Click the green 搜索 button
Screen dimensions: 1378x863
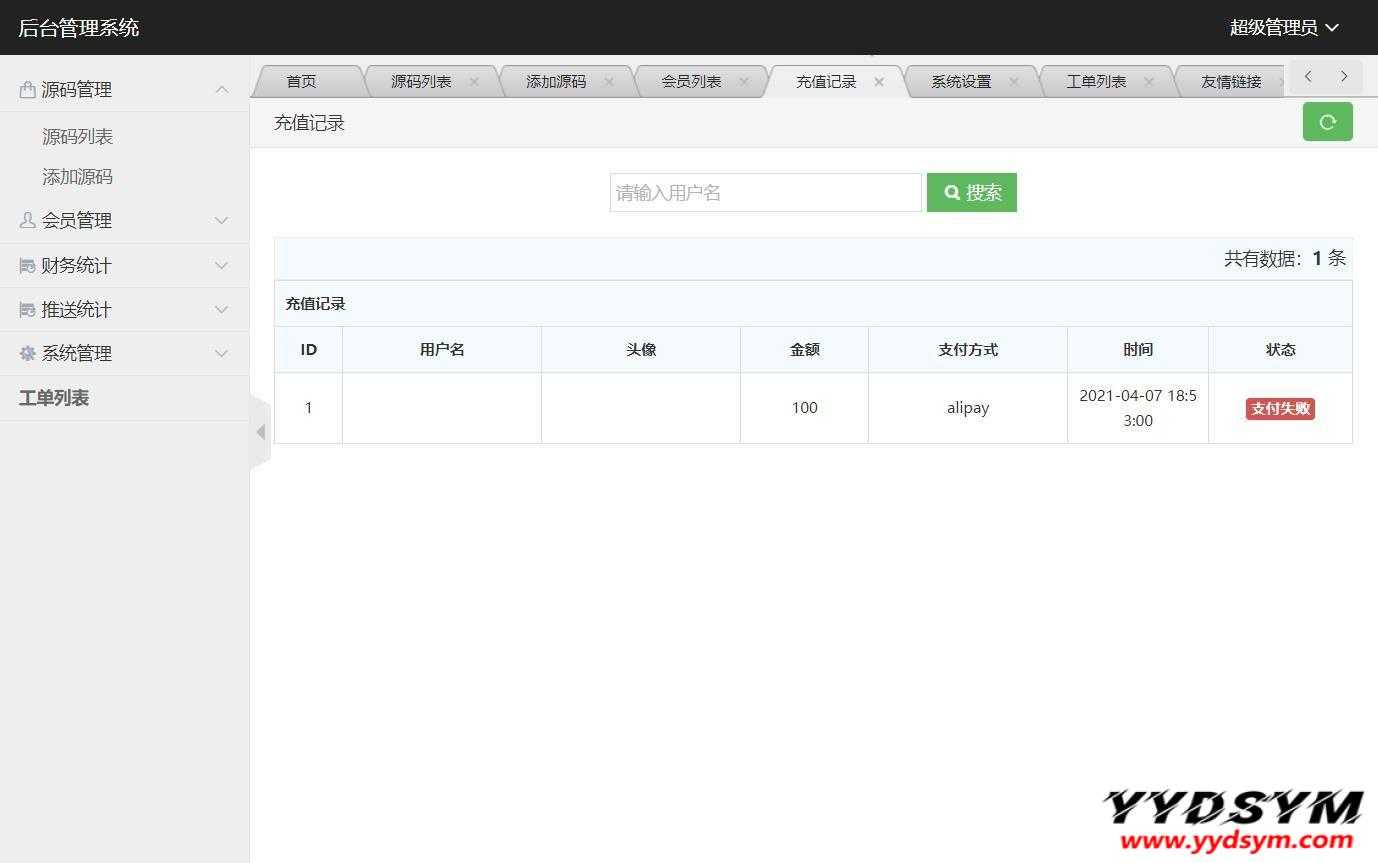click(971, 193)
